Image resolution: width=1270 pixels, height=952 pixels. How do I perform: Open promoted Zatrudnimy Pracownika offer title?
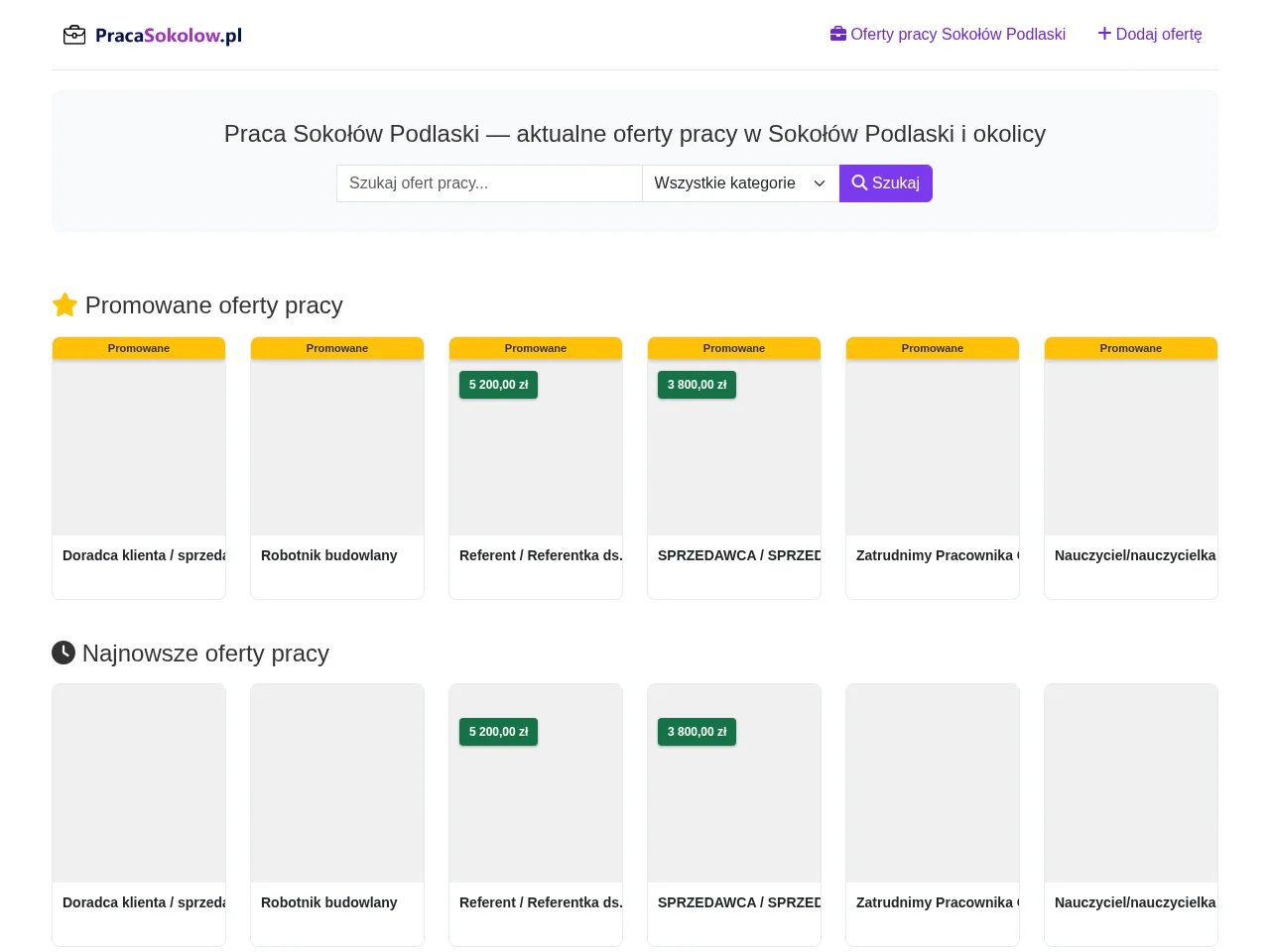click(x=938, y=555)
